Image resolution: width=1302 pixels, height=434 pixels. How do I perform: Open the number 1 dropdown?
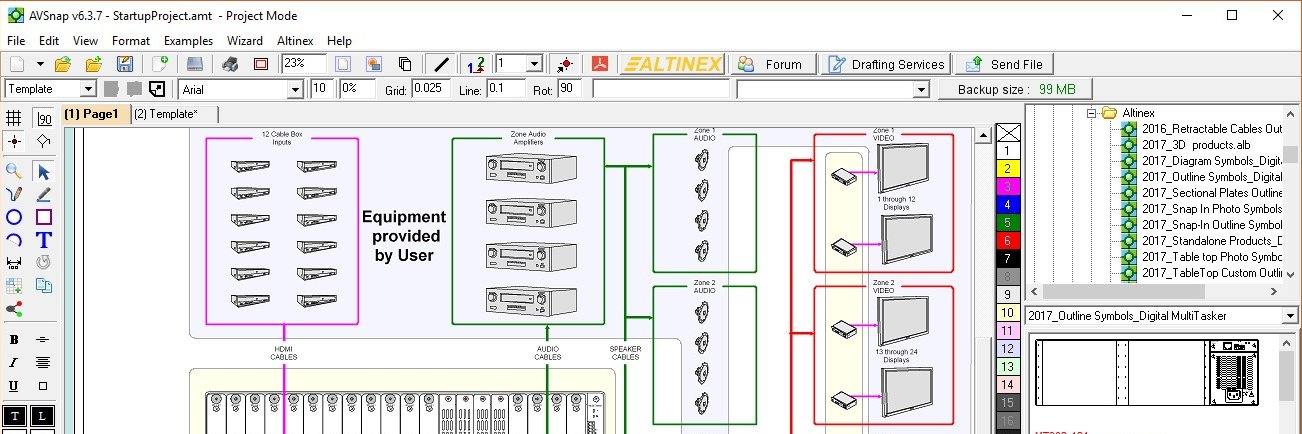[534, 63]
